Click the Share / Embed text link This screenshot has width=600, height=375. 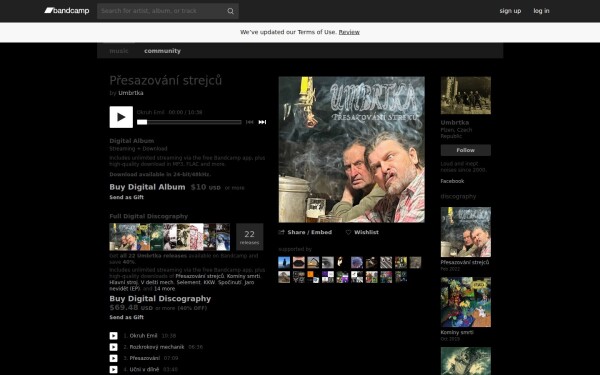tap(310, 232)
